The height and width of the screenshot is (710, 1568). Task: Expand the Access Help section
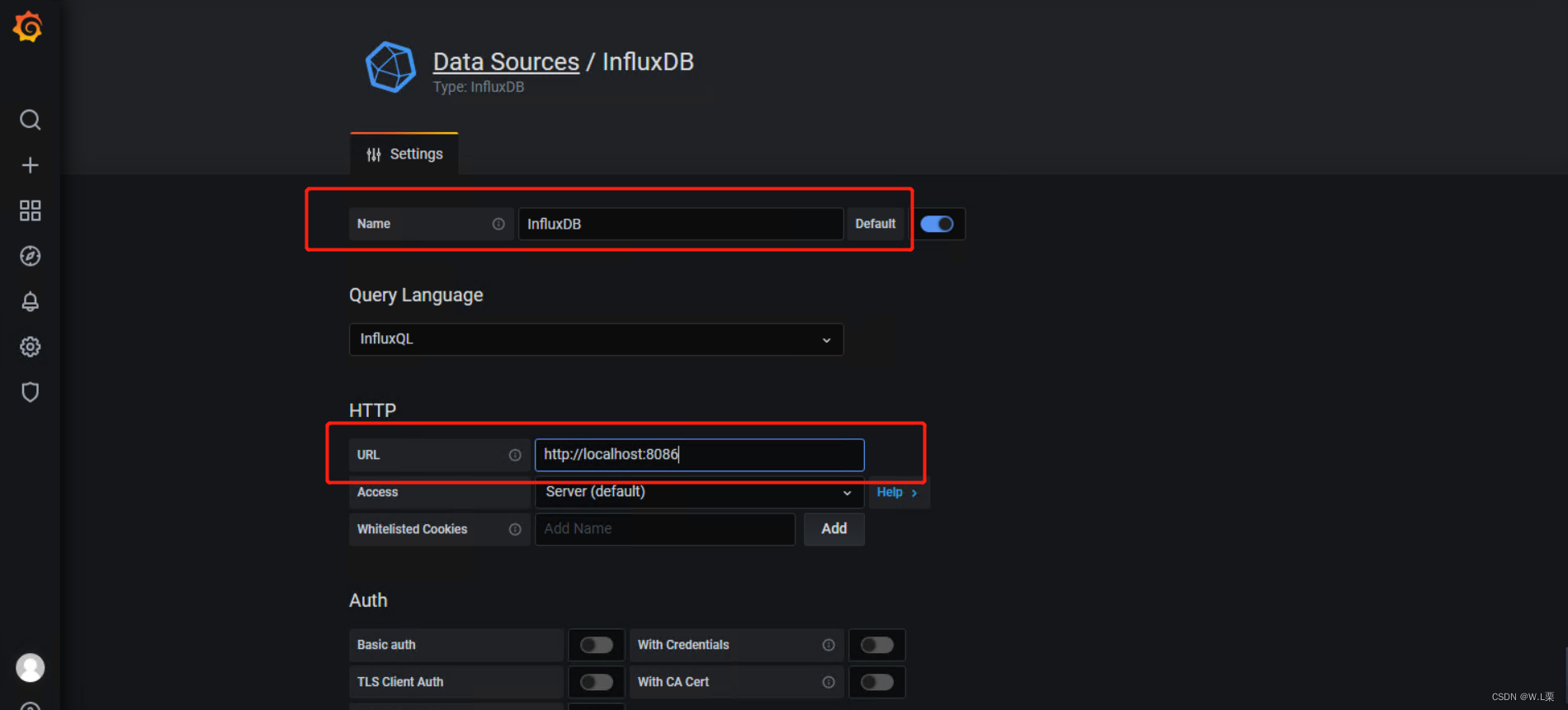click(x=897, y=492)
